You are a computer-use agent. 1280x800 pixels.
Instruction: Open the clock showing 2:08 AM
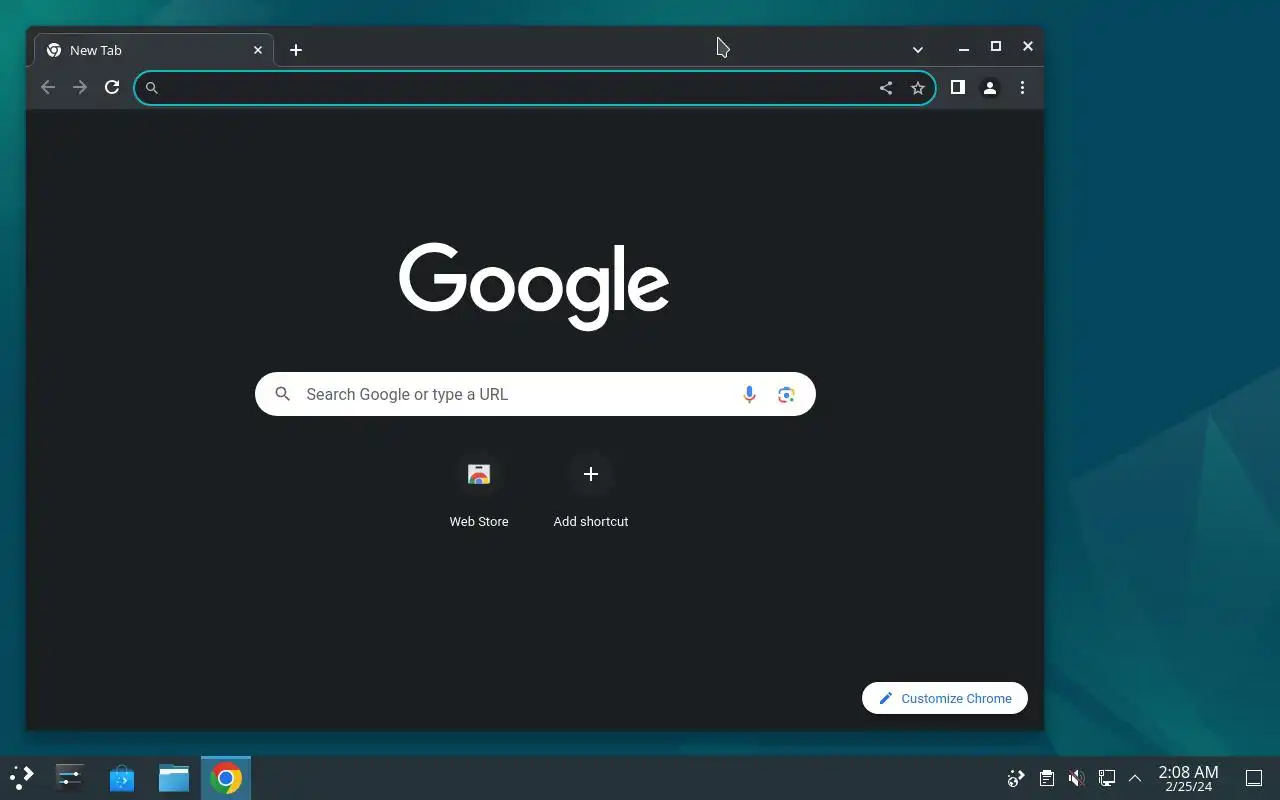[1188, 778]
